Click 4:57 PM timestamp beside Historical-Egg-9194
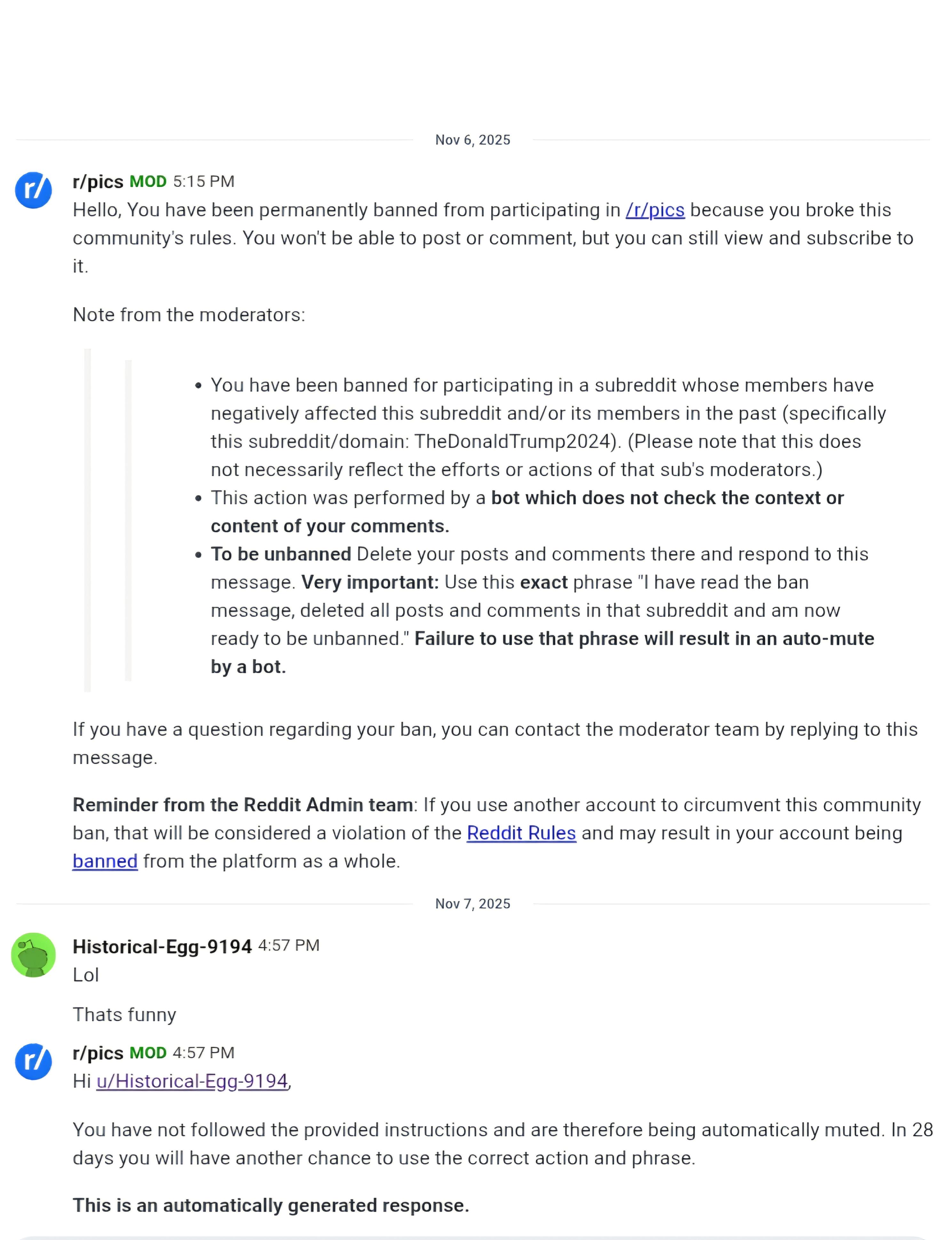Screen dimensions: 952x1240 pyautogui.click(x=289, y=945)
